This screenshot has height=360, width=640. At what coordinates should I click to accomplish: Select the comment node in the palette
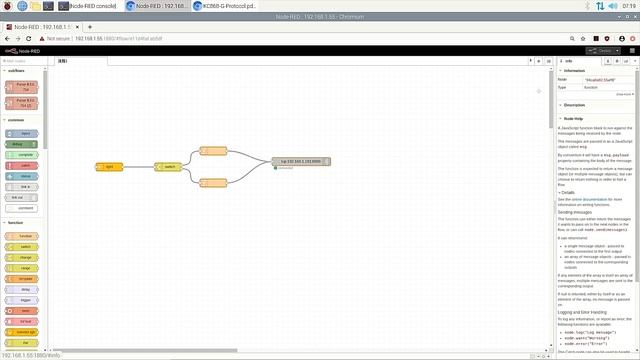[22, 208]
